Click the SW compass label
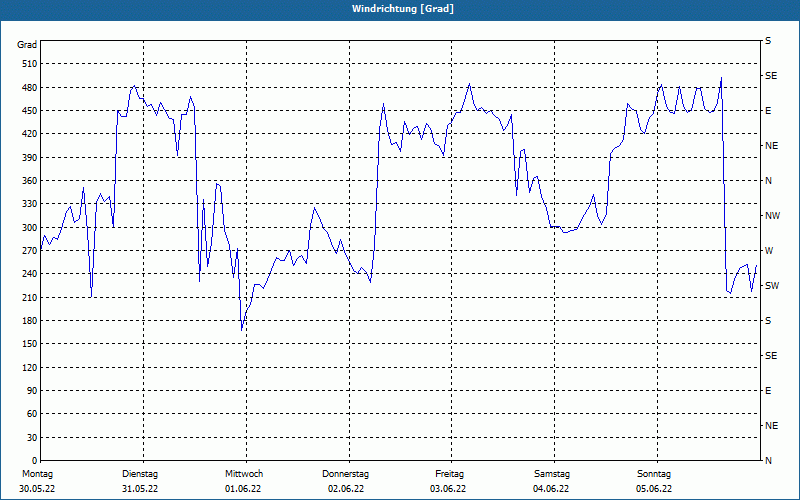Viewport: 800px width, 500px height. [x=772, y=286]
